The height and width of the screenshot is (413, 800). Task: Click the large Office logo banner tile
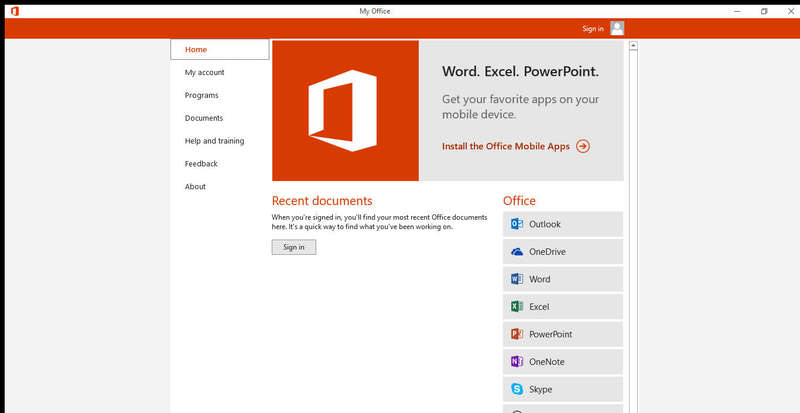345,111
